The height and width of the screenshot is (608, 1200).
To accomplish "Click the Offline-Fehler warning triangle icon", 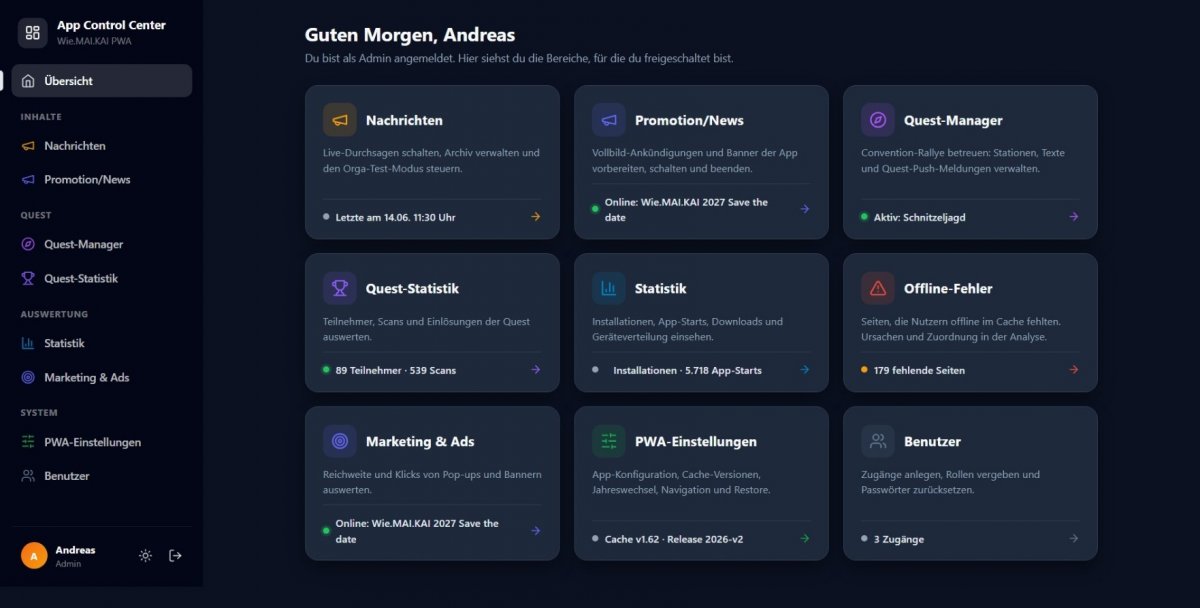I will pos(878,288).
